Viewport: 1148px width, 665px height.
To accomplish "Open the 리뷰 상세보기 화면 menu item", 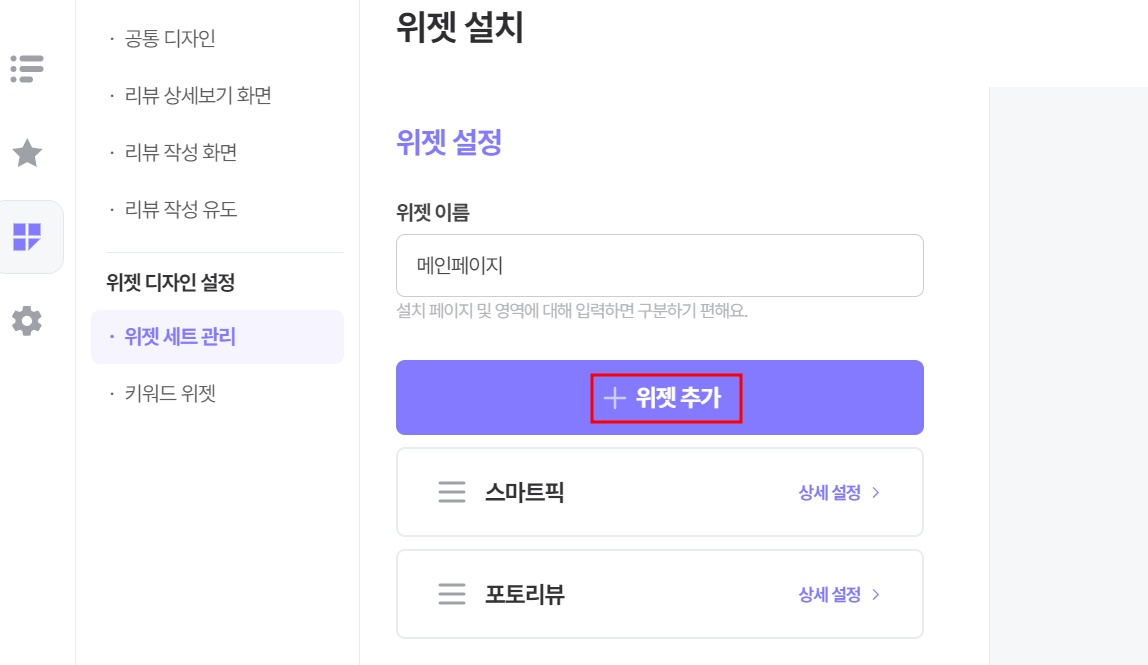I will pyautogui.click(x=198, y=95).
